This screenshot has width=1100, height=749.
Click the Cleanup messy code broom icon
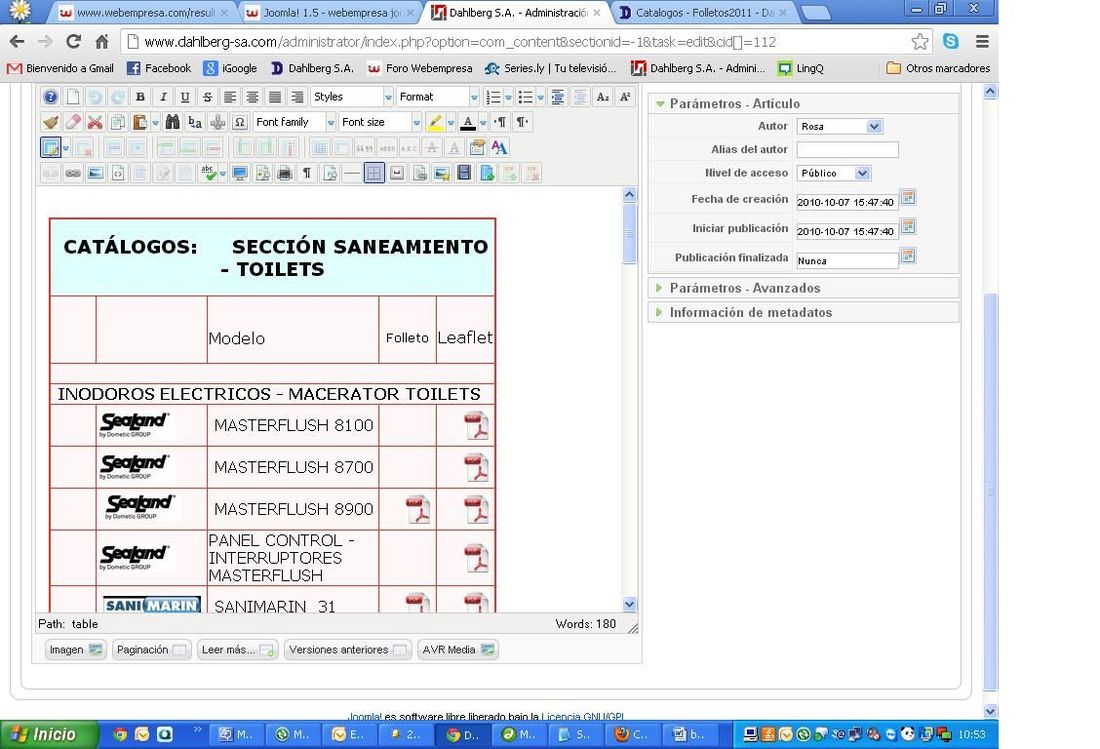51,122
